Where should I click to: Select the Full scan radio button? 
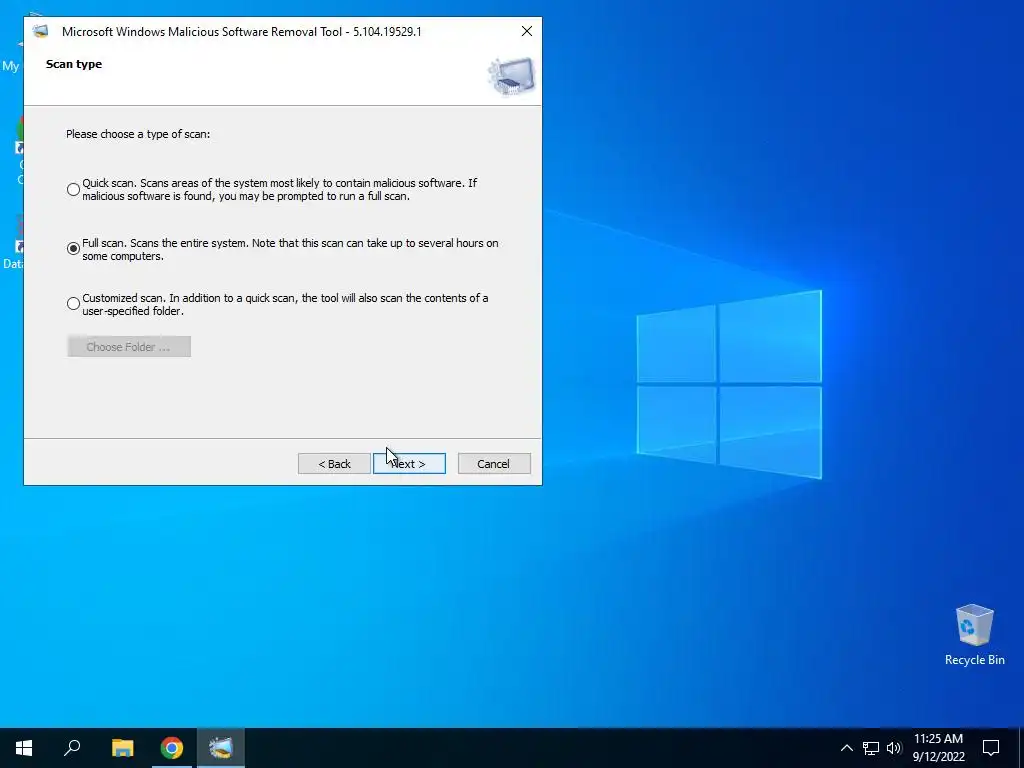73,249
